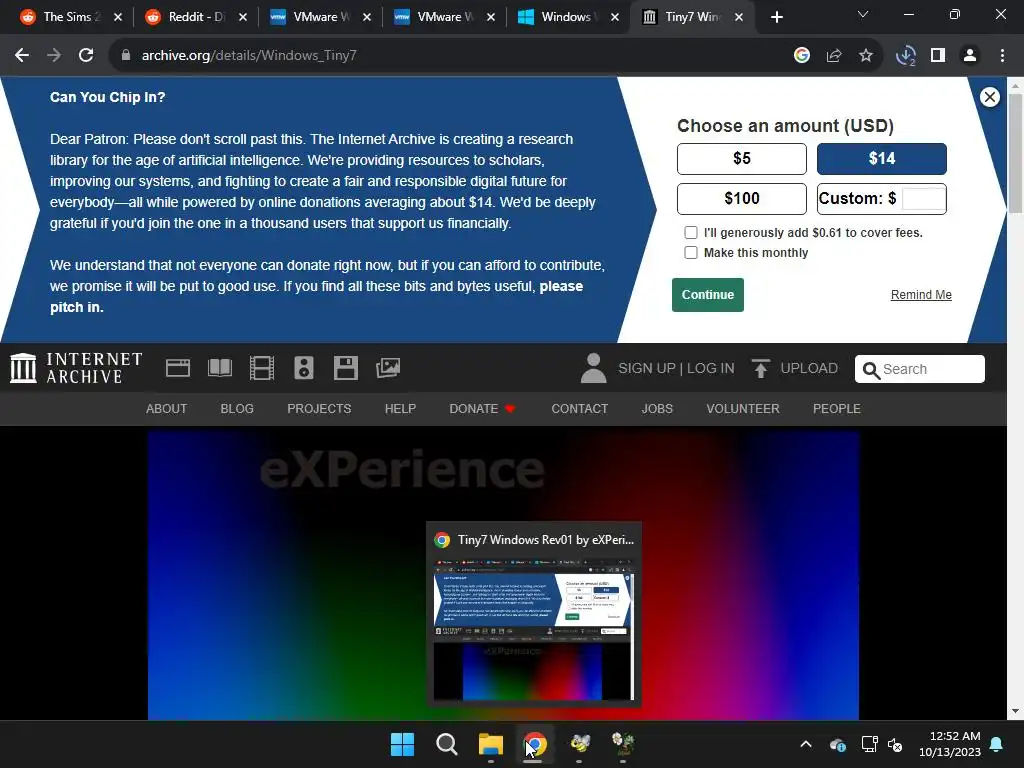The image size is (1024, 768).
Task: Open a new tab with the plus button
Action: [x=776, y=18]
